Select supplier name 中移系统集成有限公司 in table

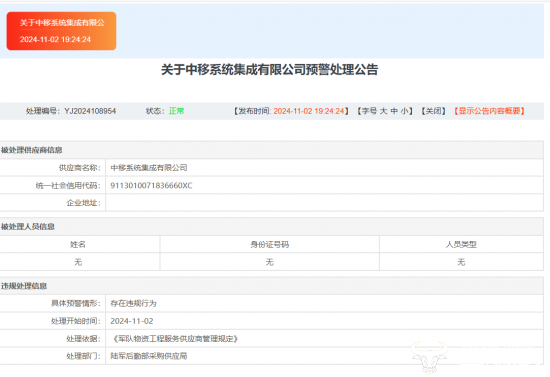point(149,168)
